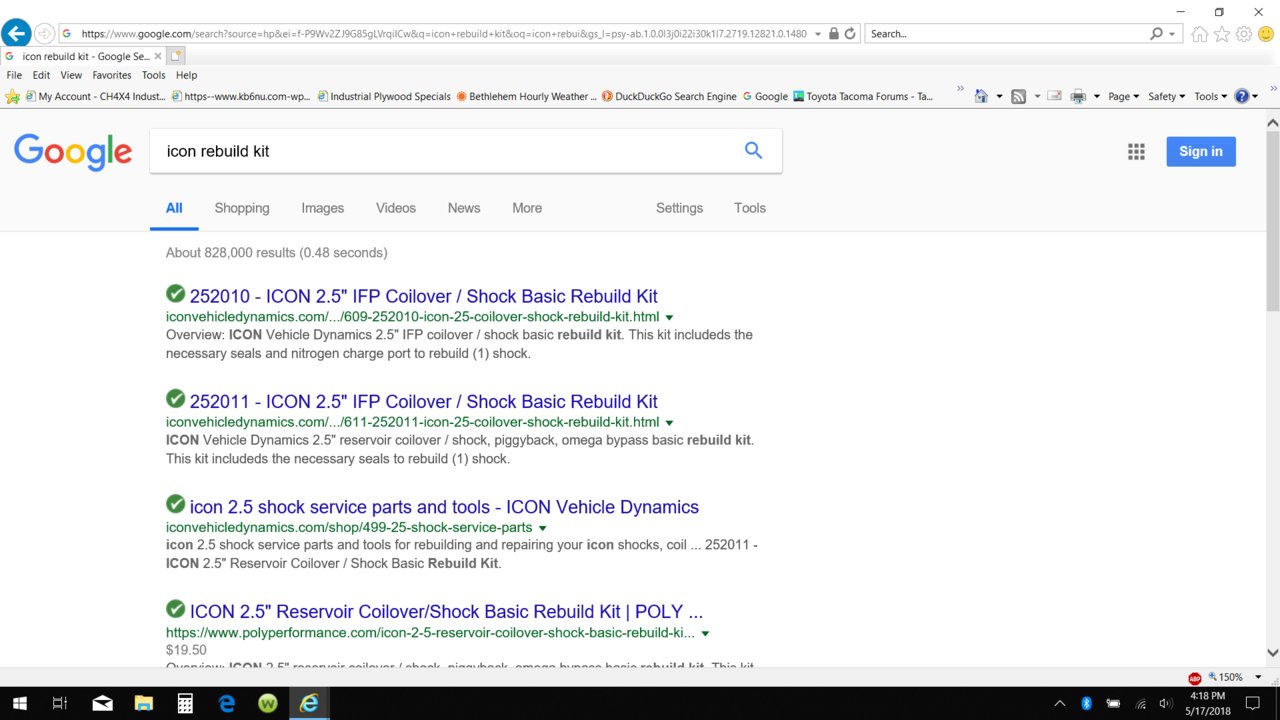This screenshot has height=720, width=1280.
Task: Open the DuckDuckGo Search Engine favorite
Action: (x=669, y=96)
